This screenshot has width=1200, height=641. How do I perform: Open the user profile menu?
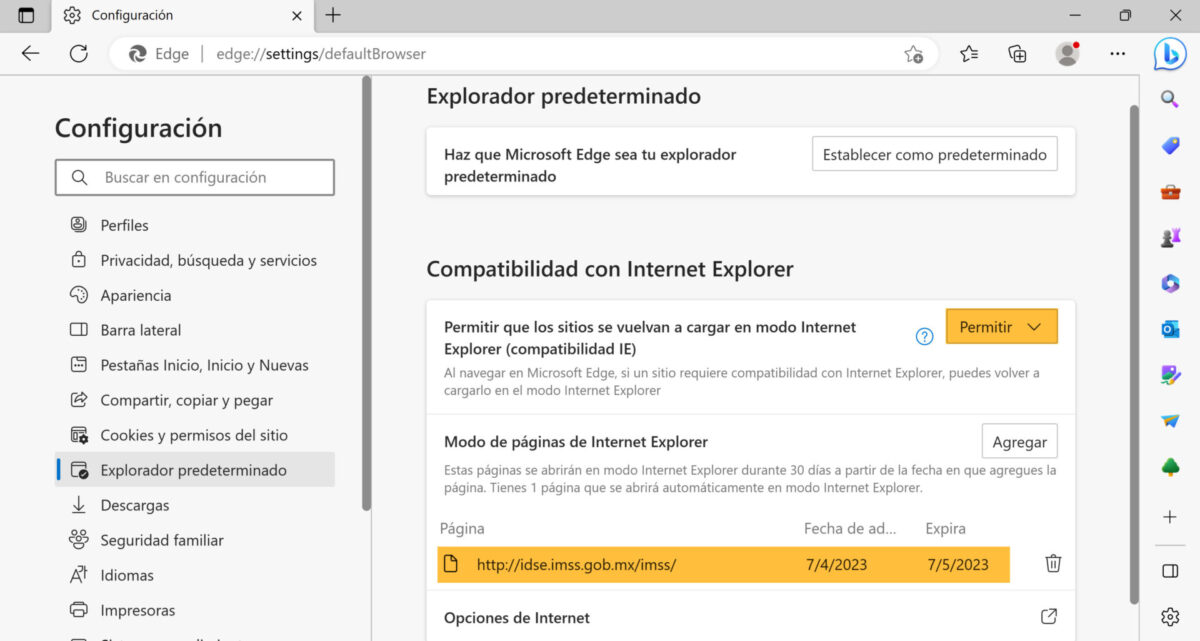[1067, 54]
